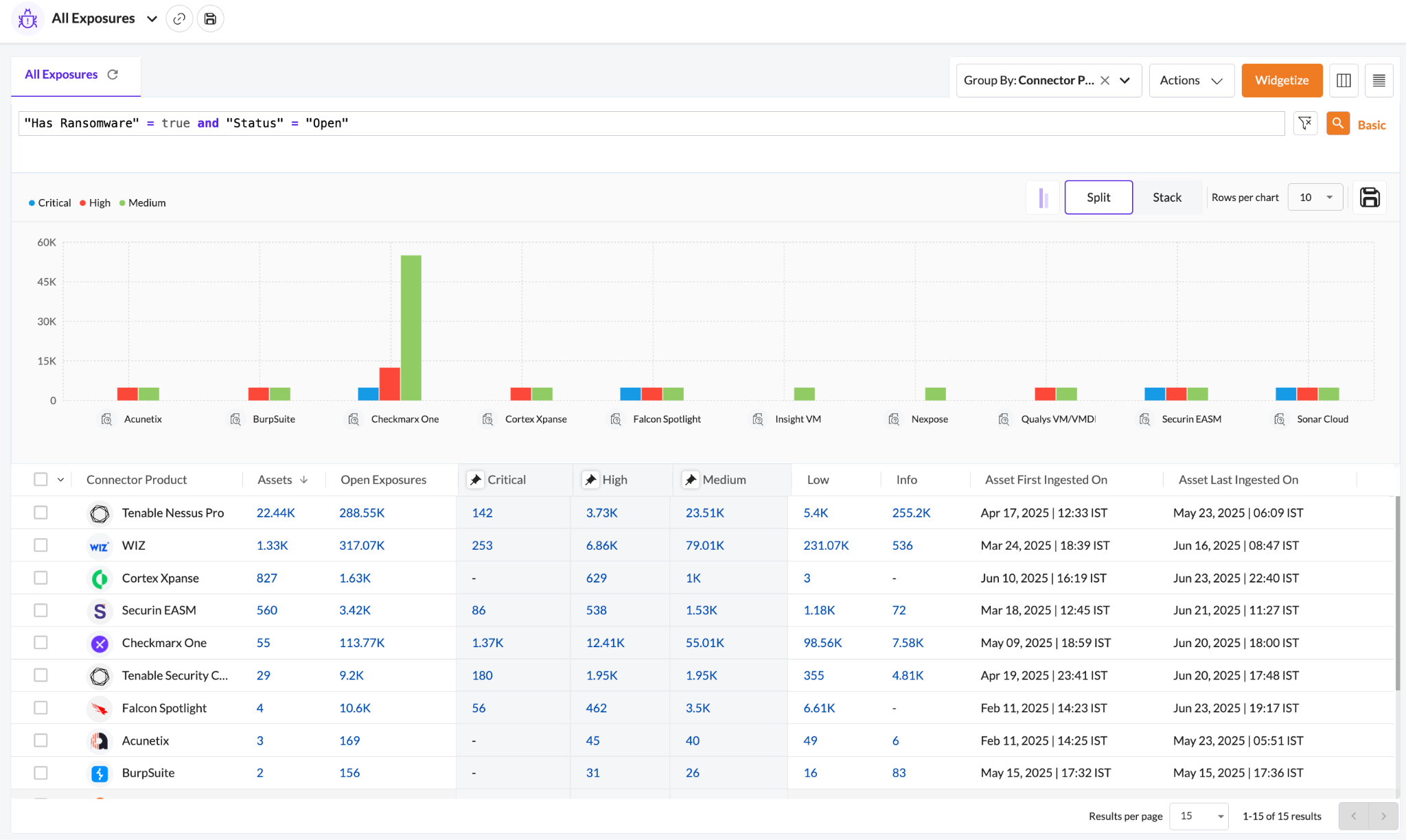
Task: Select the Tenable Nessus Pro row checkbox
Action: [41, 513]
